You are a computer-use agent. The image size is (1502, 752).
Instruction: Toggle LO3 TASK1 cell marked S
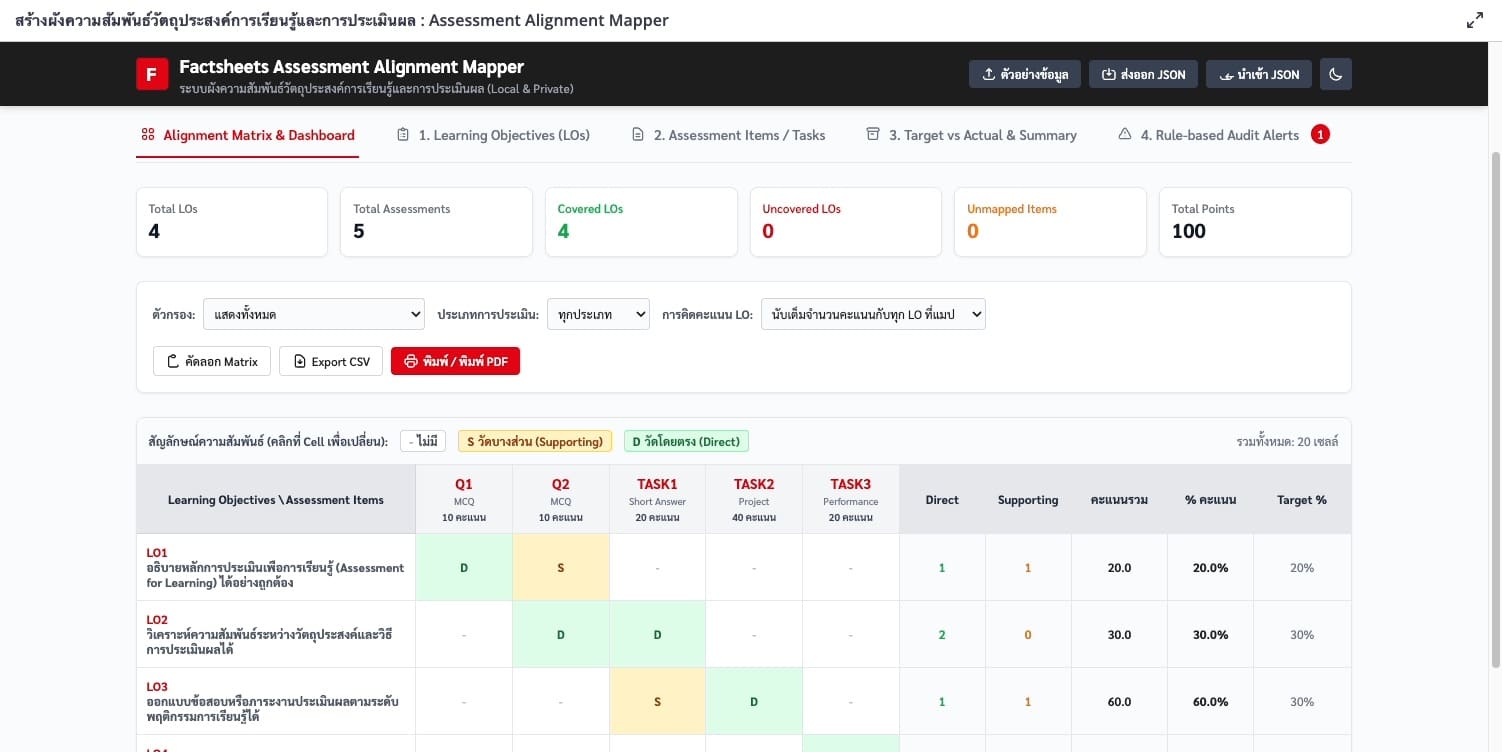[657, 701]
